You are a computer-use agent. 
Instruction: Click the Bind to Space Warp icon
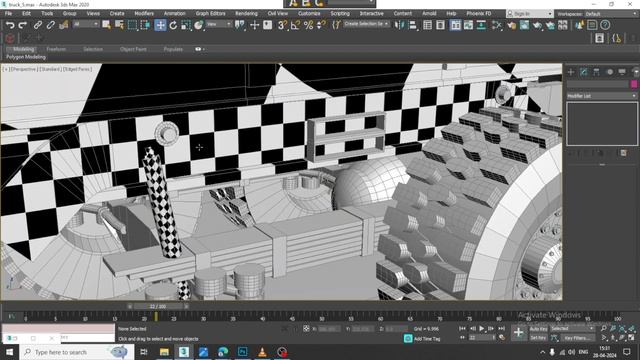click(x=64, y=25)
